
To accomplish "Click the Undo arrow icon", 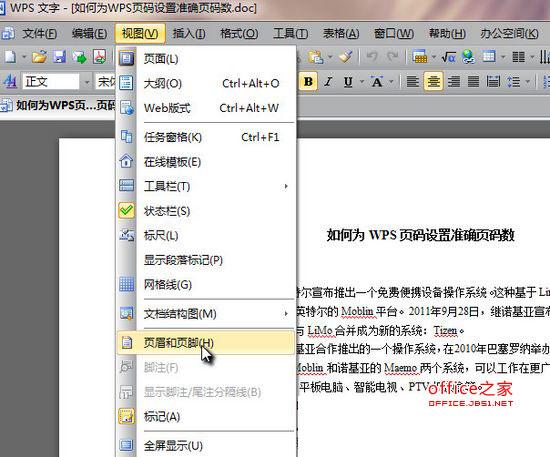I will pyautogui.click(x=372, y=56).
